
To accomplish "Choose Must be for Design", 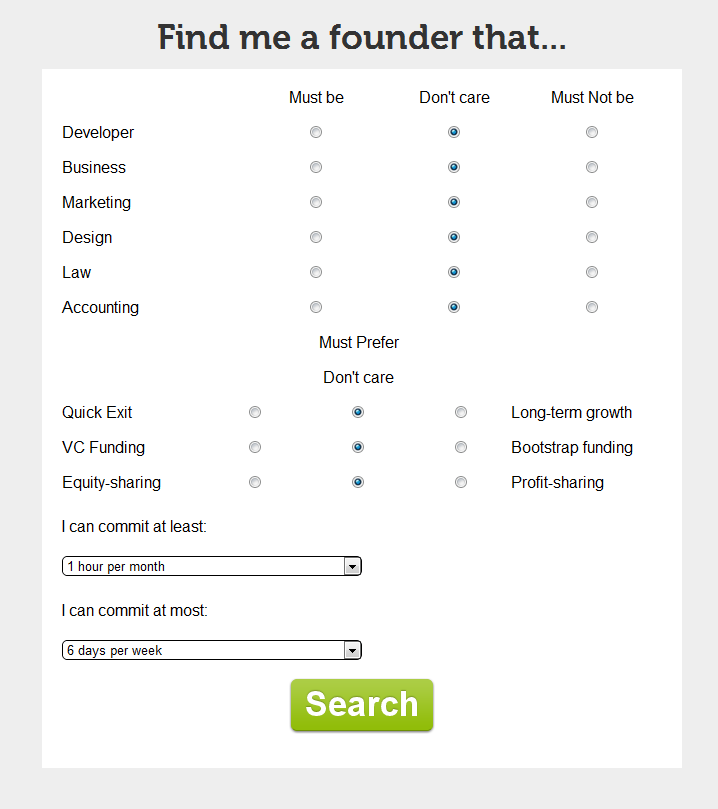I will (316, 237).
